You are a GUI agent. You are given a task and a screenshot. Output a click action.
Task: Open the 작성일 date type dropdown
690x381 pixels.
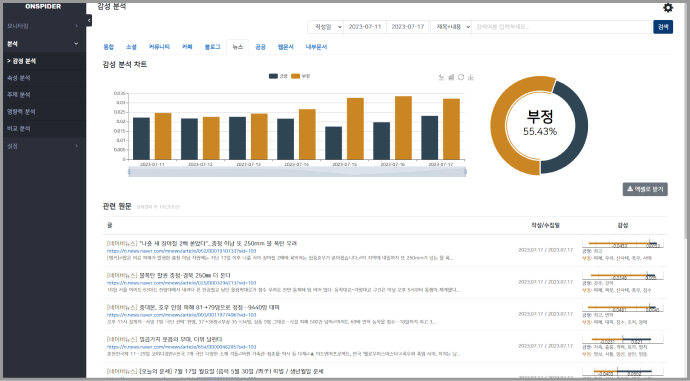point(325,27)
